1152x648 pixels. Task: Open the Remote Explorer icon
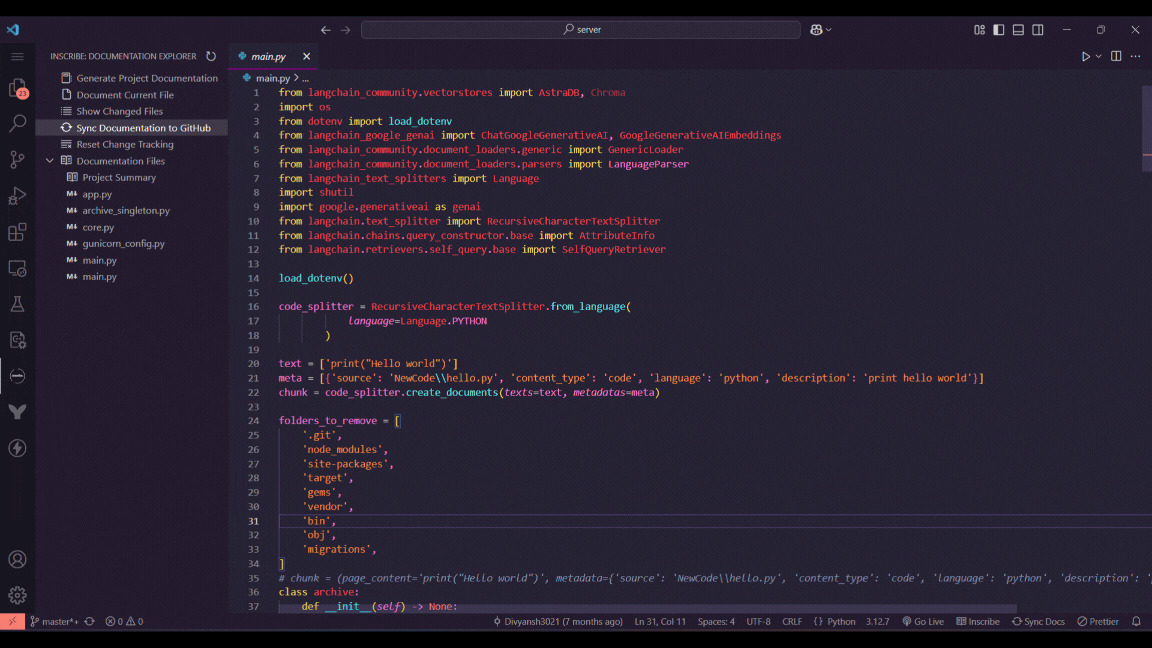tap(18, 268)
